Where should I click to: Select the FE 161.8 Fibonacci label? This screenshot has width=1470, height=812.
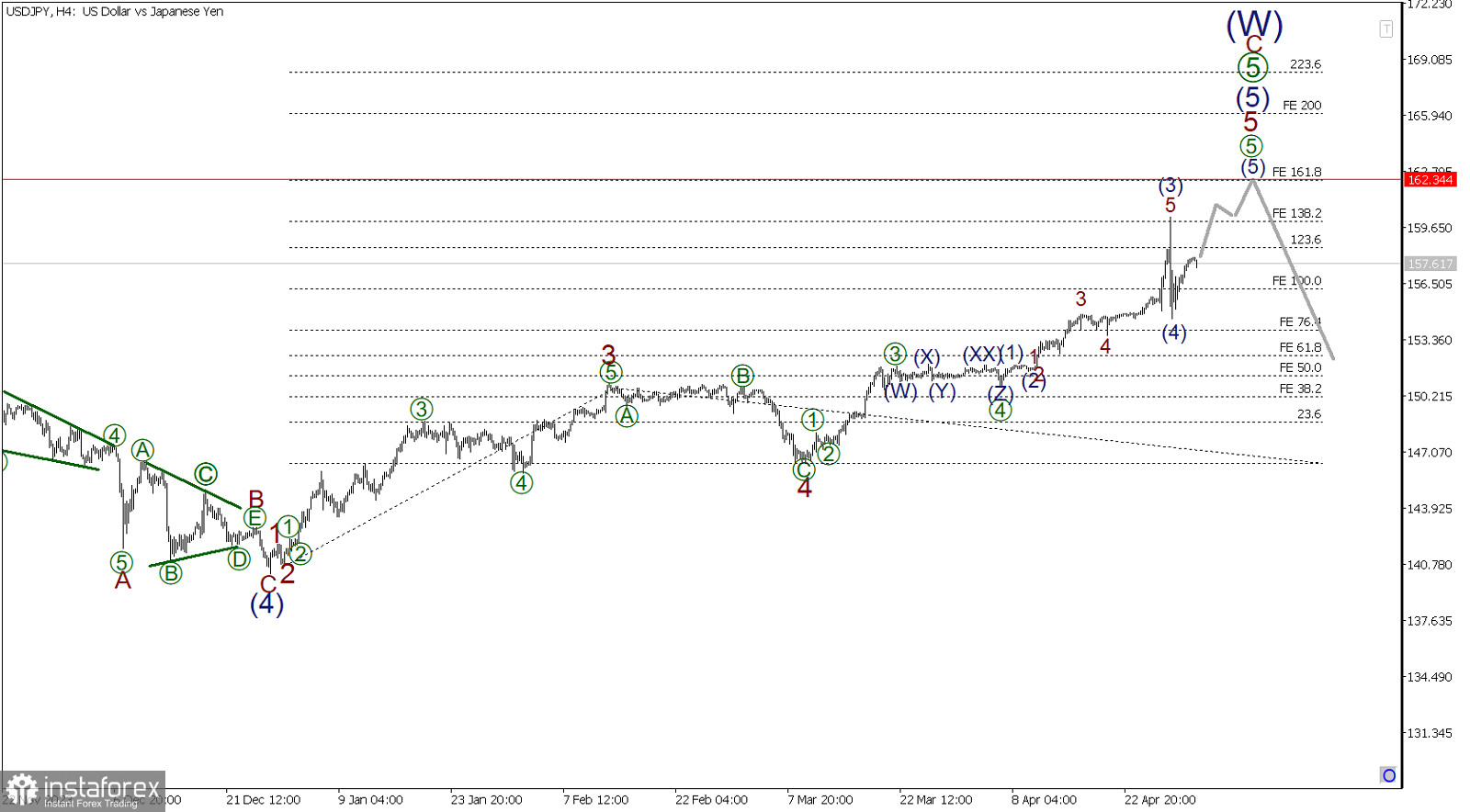tap(1297, 172)
